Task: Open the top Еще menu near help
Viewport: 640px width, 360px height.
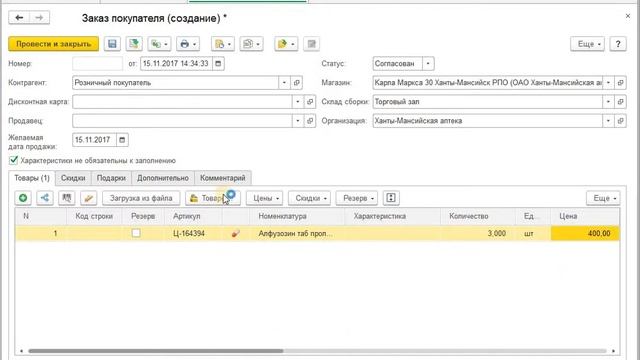Action: pyautogui.click(x=588, y=44)
